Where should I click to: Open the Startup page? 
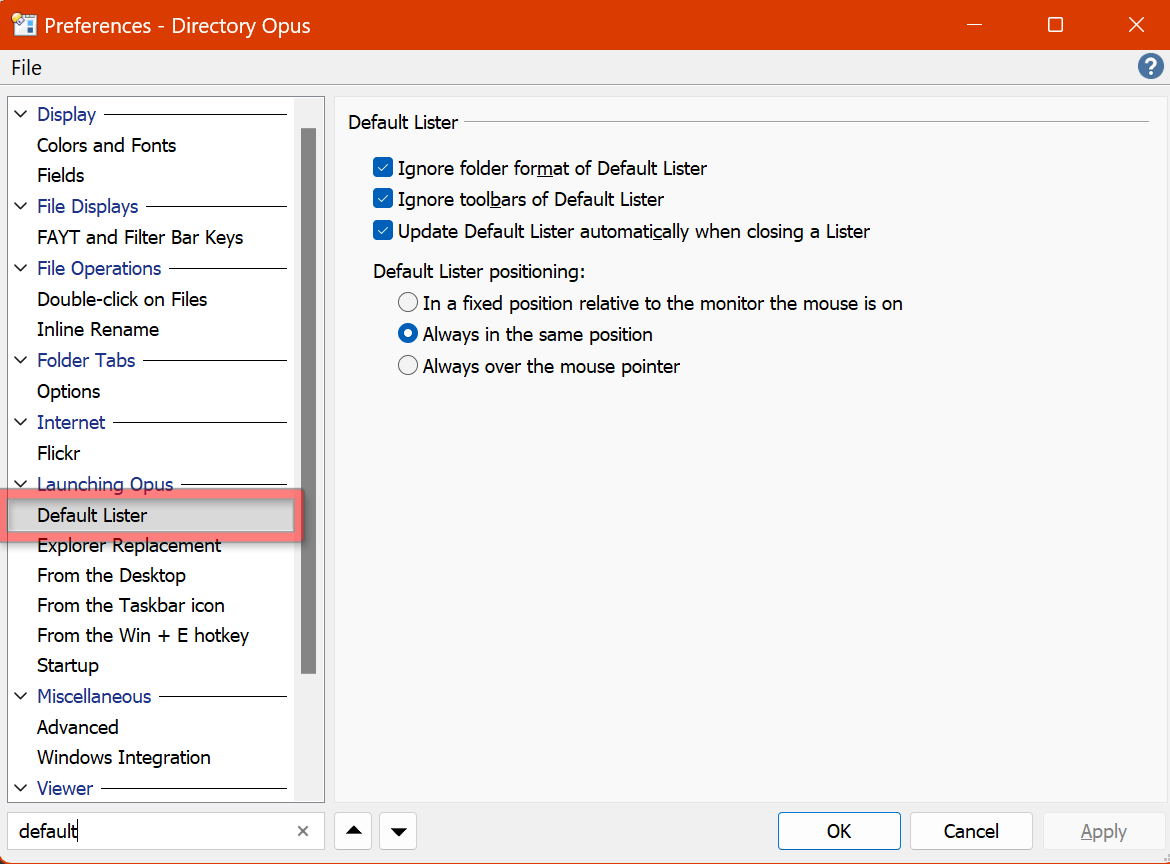coord(68,665)
